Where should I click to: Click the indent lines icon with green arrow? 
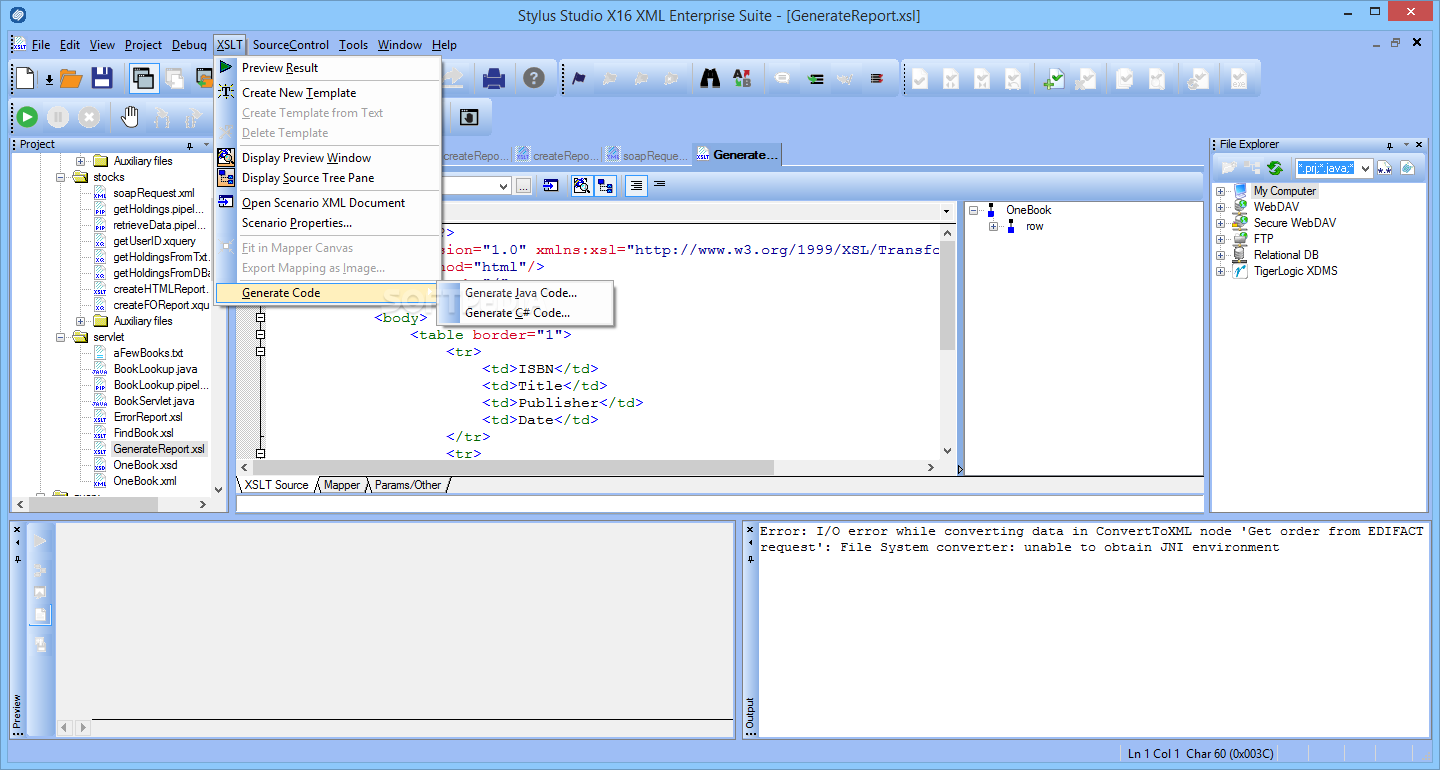click(815, 78)
